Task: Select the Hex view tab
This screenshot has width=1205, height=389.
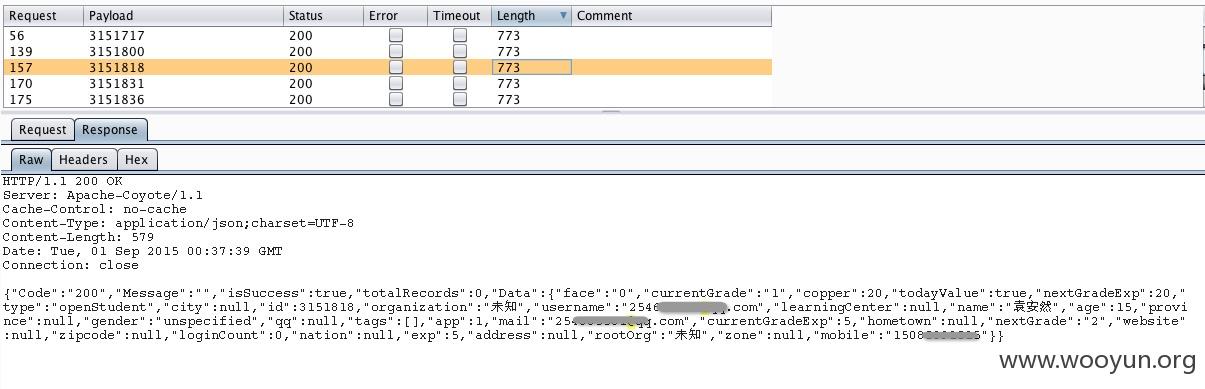Action: (x=137, y=160)
